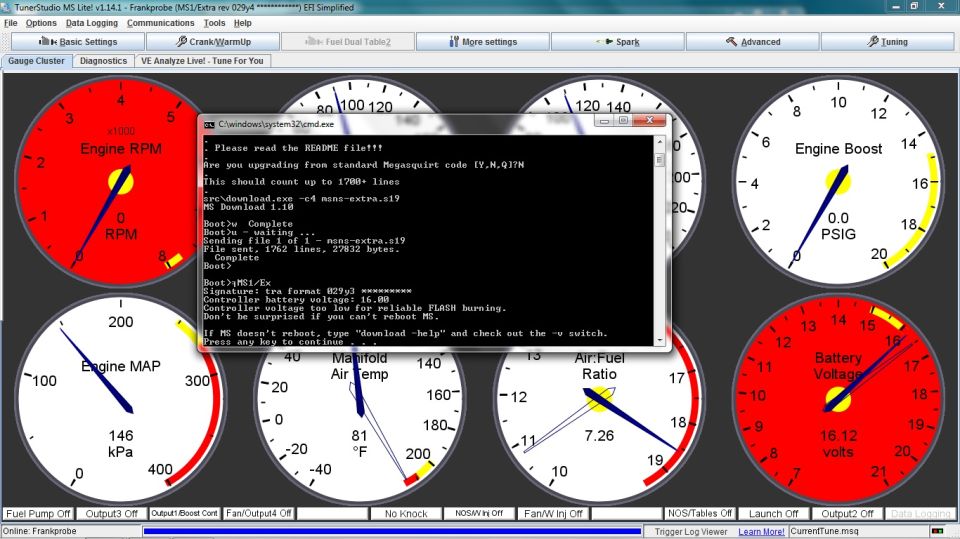This screenshot has height=539, width=960.
Task: Open the Trigger Log Viewer
Action: [691, 532]
